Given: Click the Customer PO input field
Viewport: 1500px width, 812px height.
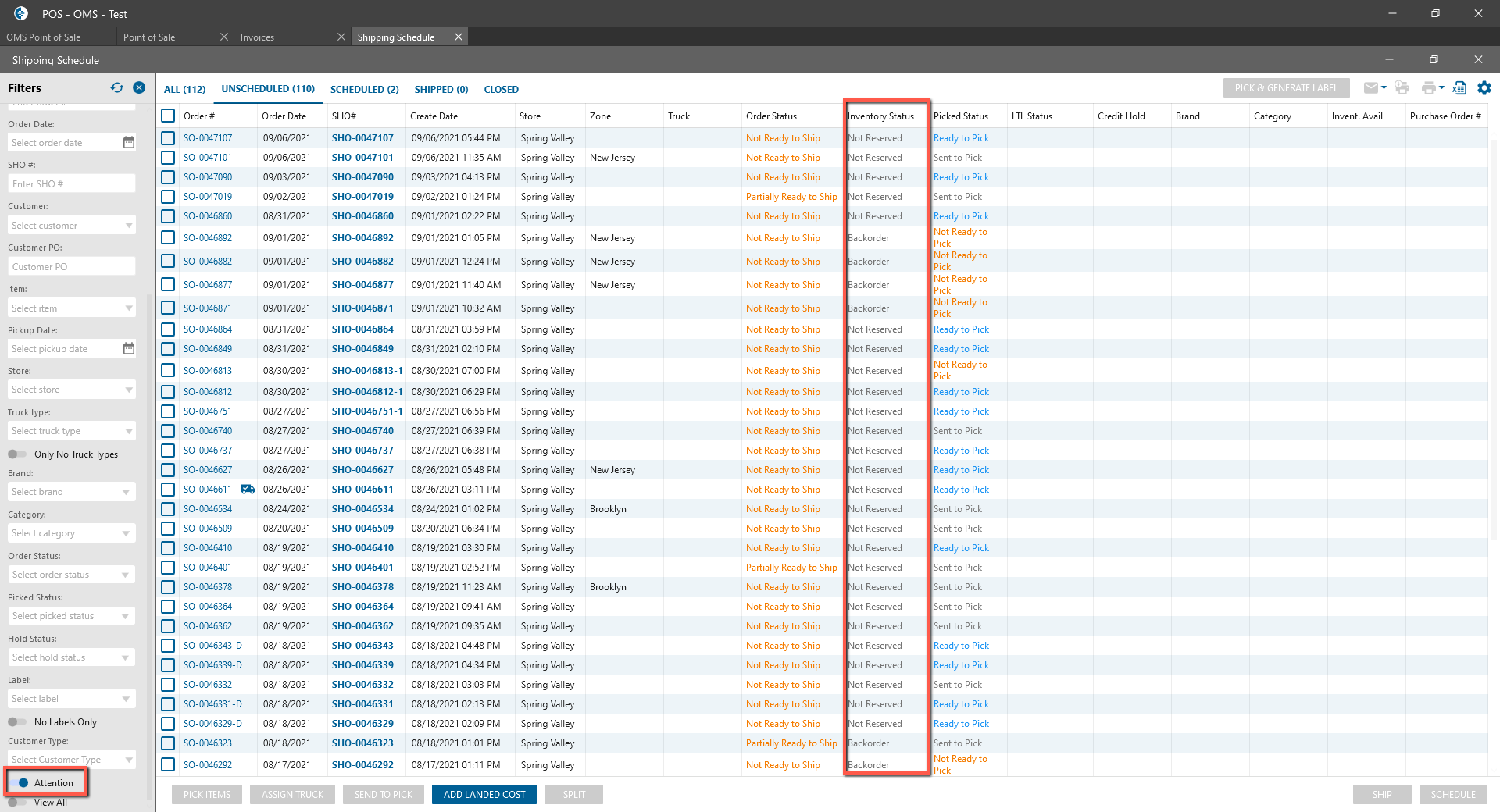Looking at the screenshot, I should [x=72, y=267].
